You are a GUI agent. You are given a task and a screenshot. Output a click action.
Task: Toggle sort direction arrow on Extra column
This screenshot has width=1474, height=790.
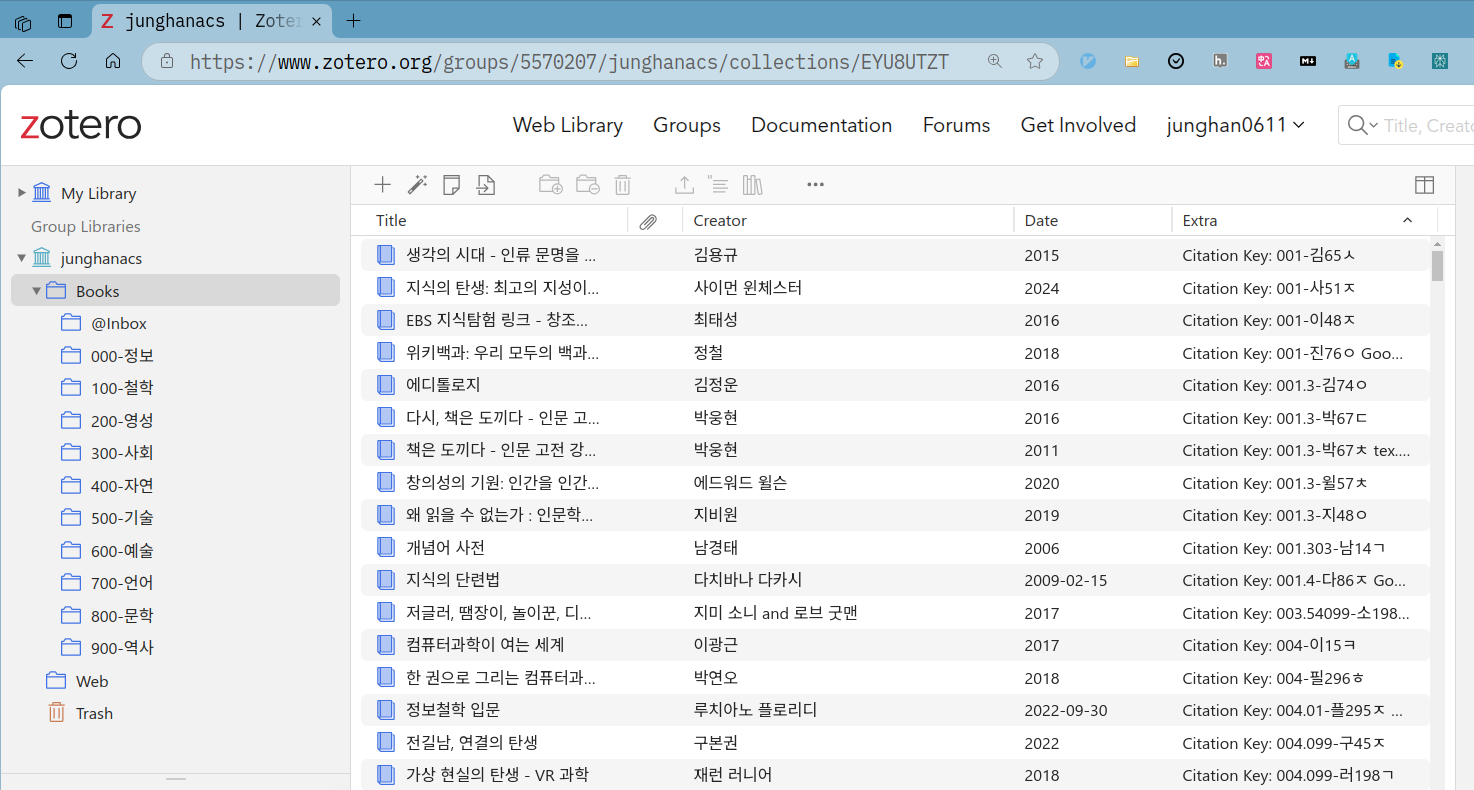click(1408, 221)
